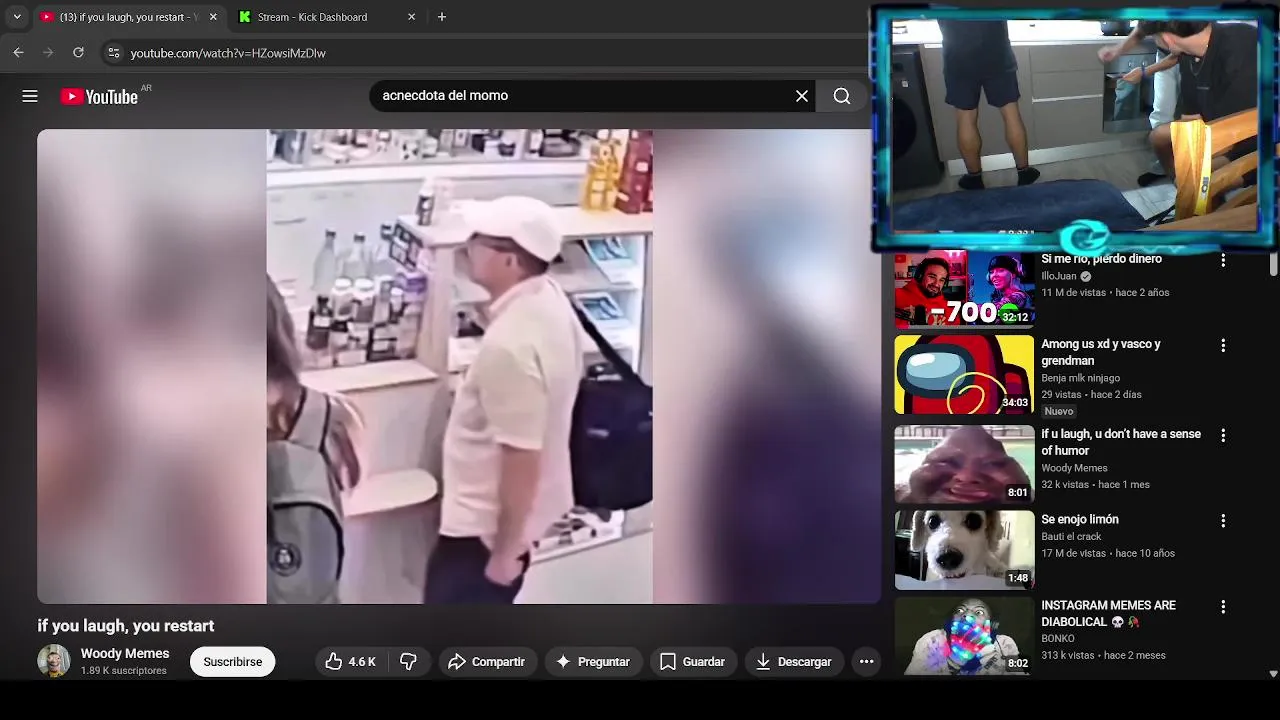Open site information icon in address bar
Image resolution: width=1280 pixels, height=720 pixels.
(x=113, y=53)
